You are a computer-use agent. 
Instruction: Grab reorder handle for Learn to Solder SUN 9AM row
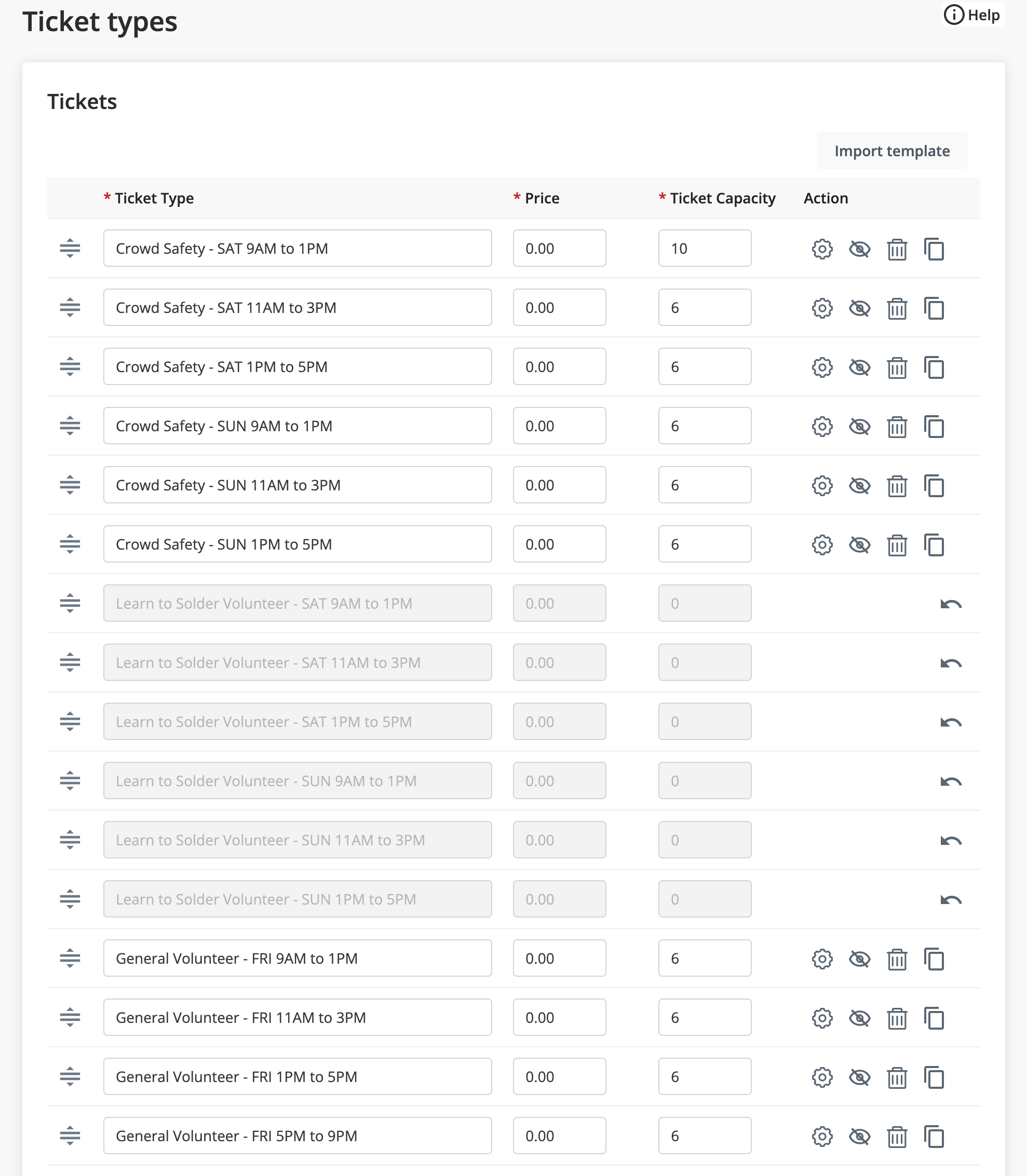pos(70,781)
